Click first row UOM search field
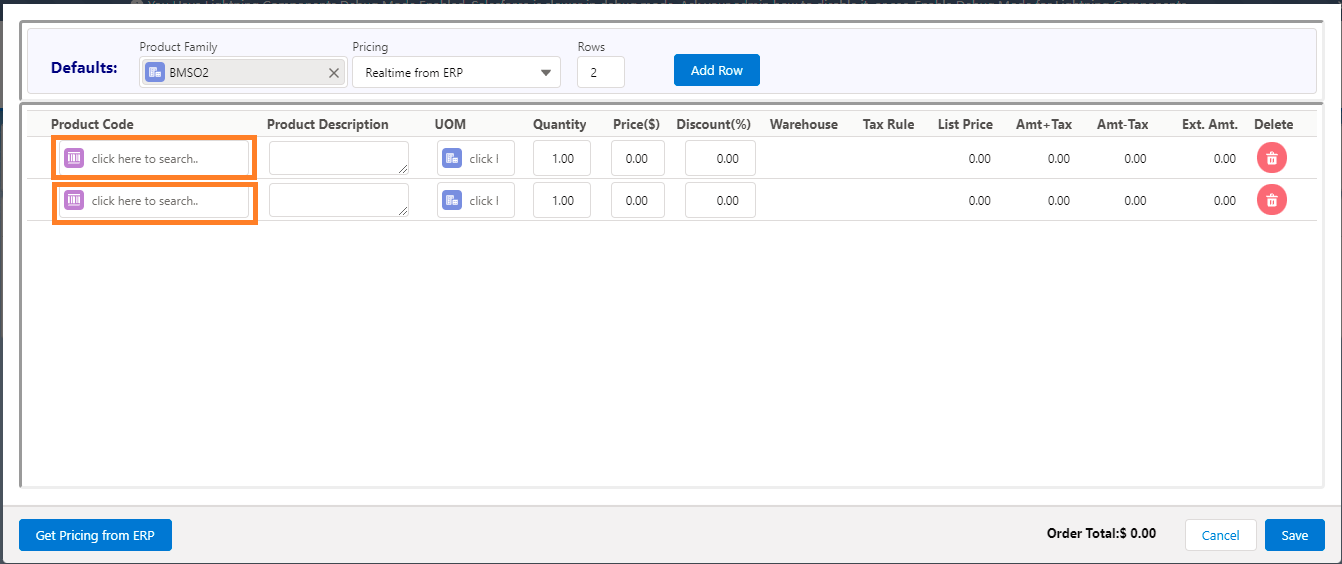The image size is (1342, 564). [x=476, y=158]
